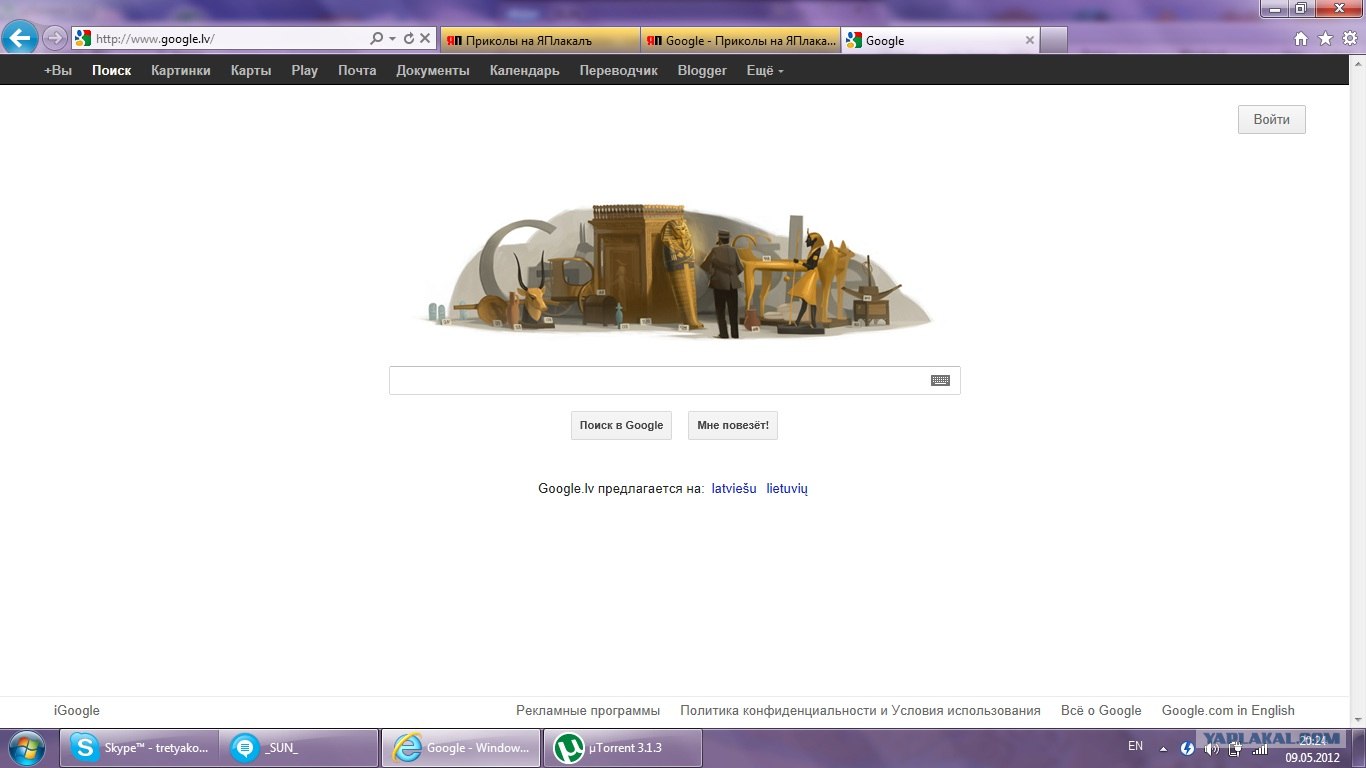Stop loading with the address bar X icon
This screenshot has width=1366, height=768.
[x=425, y=39]
